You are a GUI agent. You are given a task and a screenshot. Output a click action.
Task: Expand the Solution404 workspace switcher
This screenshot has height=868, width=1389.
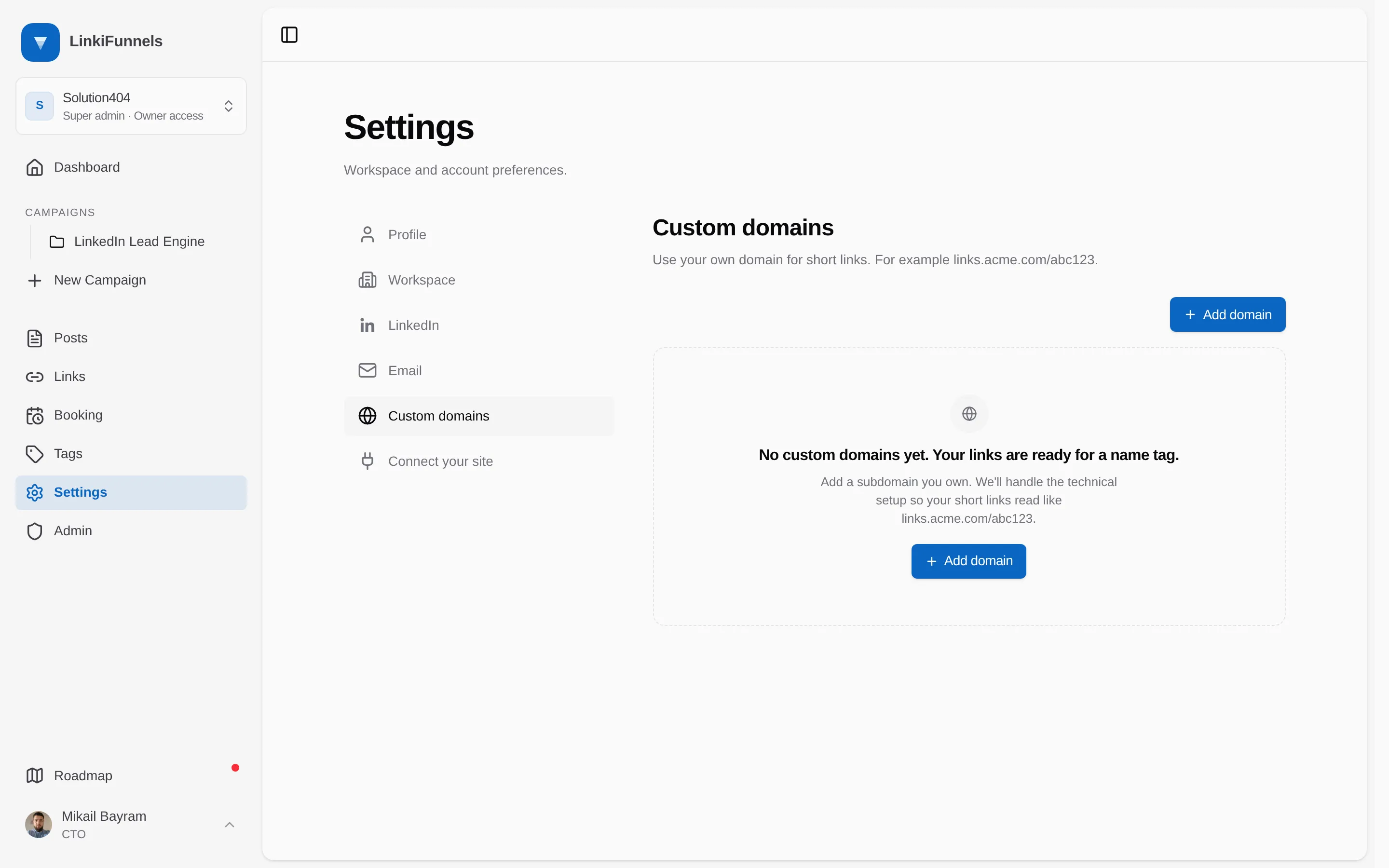click(131, 106)
